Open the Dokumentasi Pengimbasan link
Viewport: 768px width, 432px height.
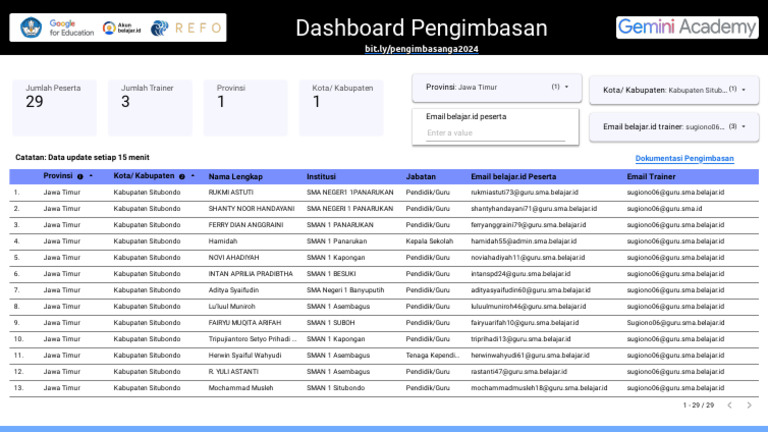coord(684,158)
